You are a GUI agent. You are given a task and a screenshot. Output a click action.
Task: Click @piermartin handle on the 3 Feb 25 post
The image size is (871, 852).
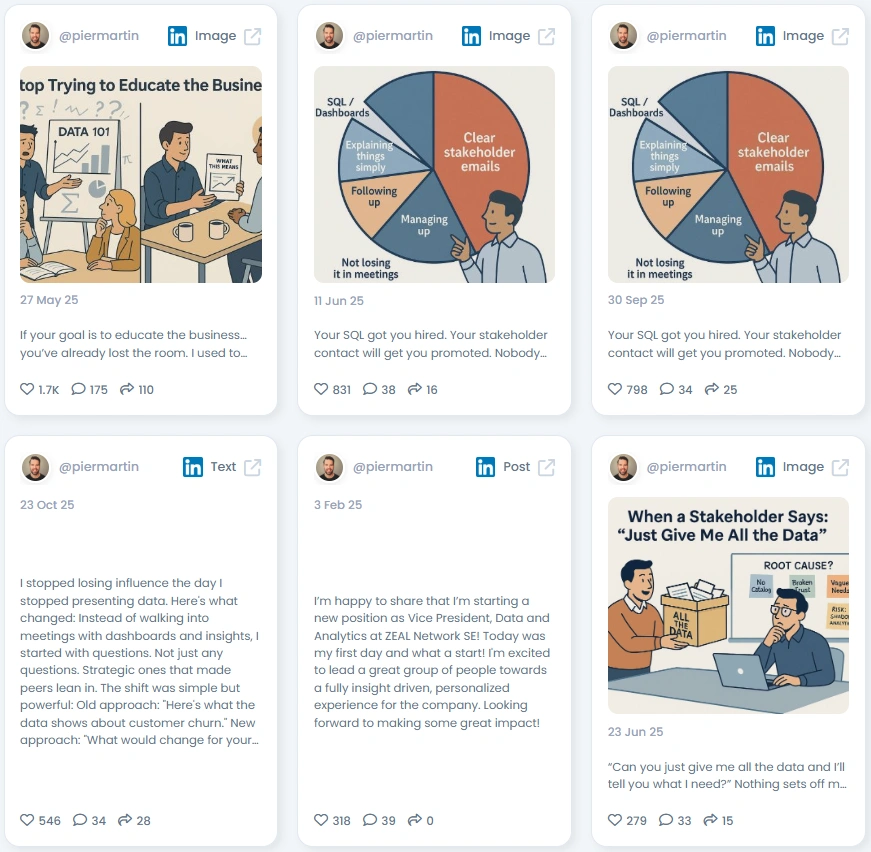tap(393, 467)
